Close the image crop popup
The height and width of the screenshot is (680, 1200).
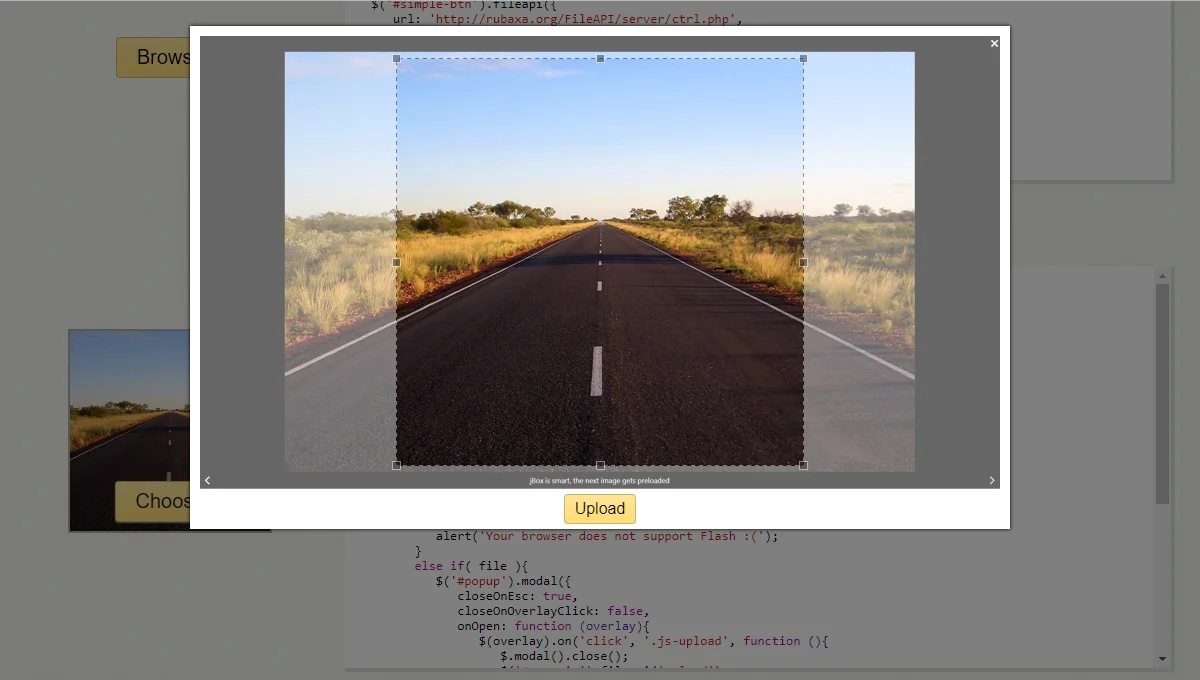click(994, 43)
